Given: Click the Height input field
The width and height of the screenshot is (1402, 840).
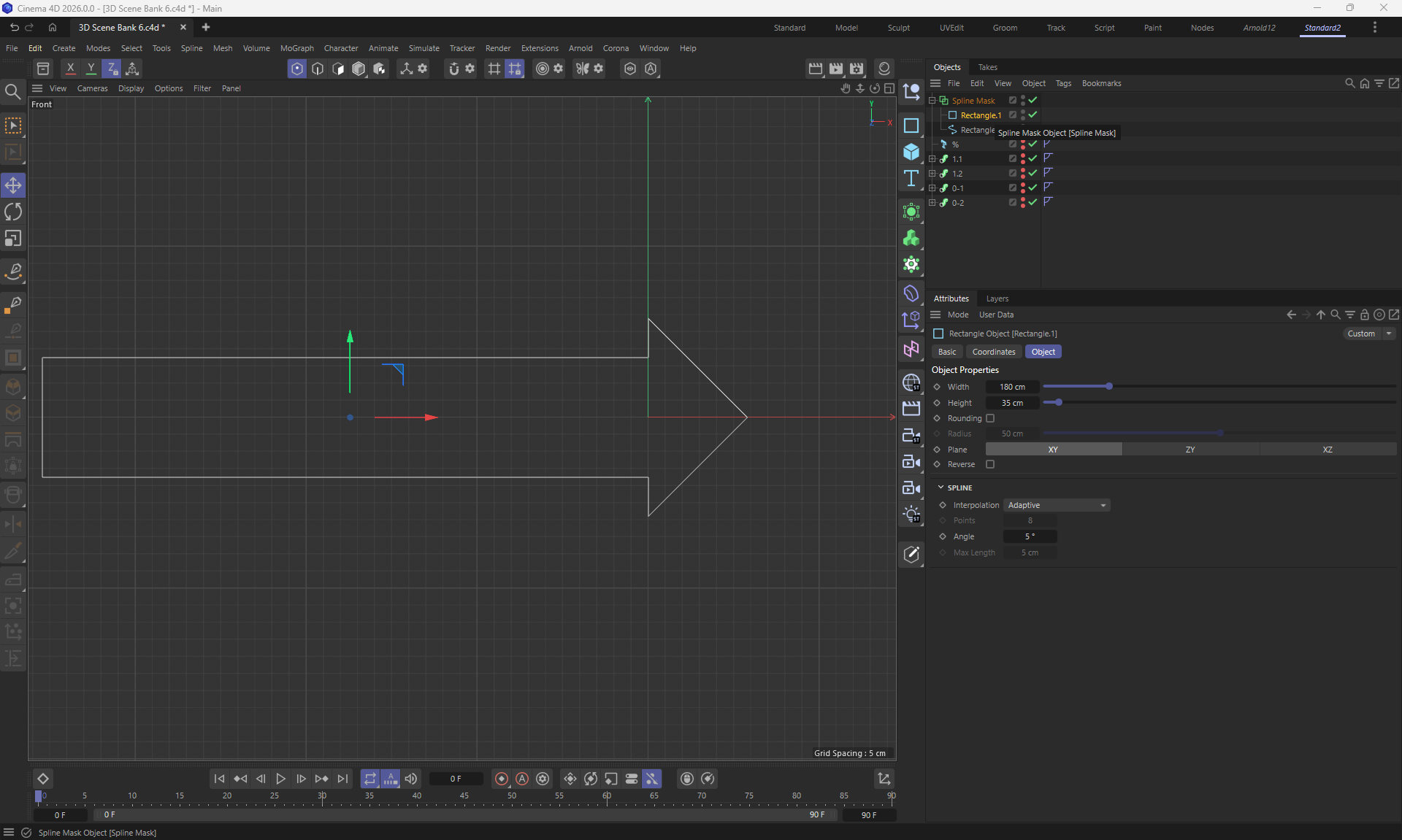Looking at the screenshot, I should point(1012,403).
